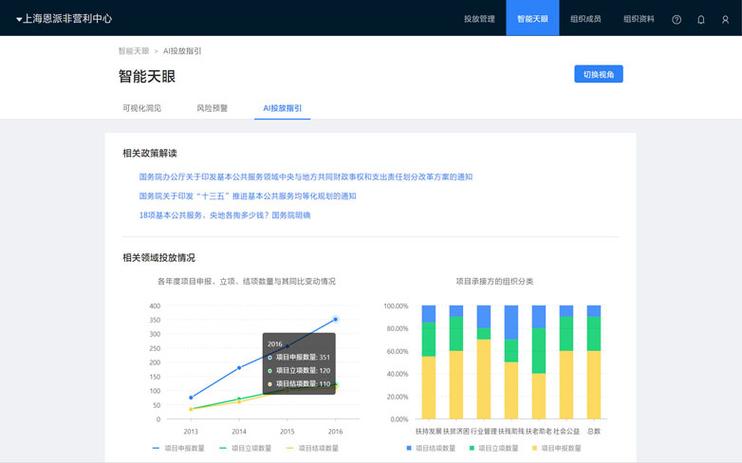Toggle 项目结项数量 legend in bar chart

433,448
